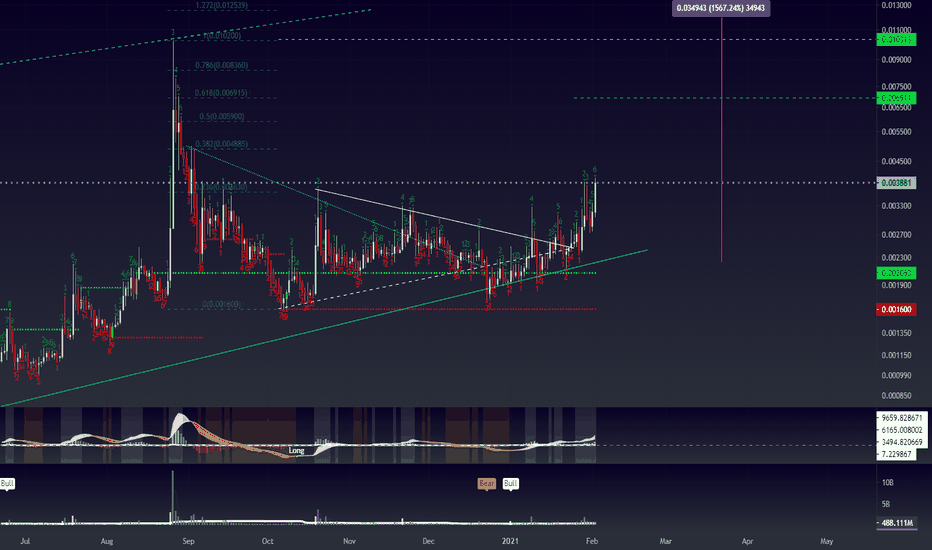Screen dimensions: 932x550
Task: Click the Aug date on time axis
Action: (x=107, y=541)
